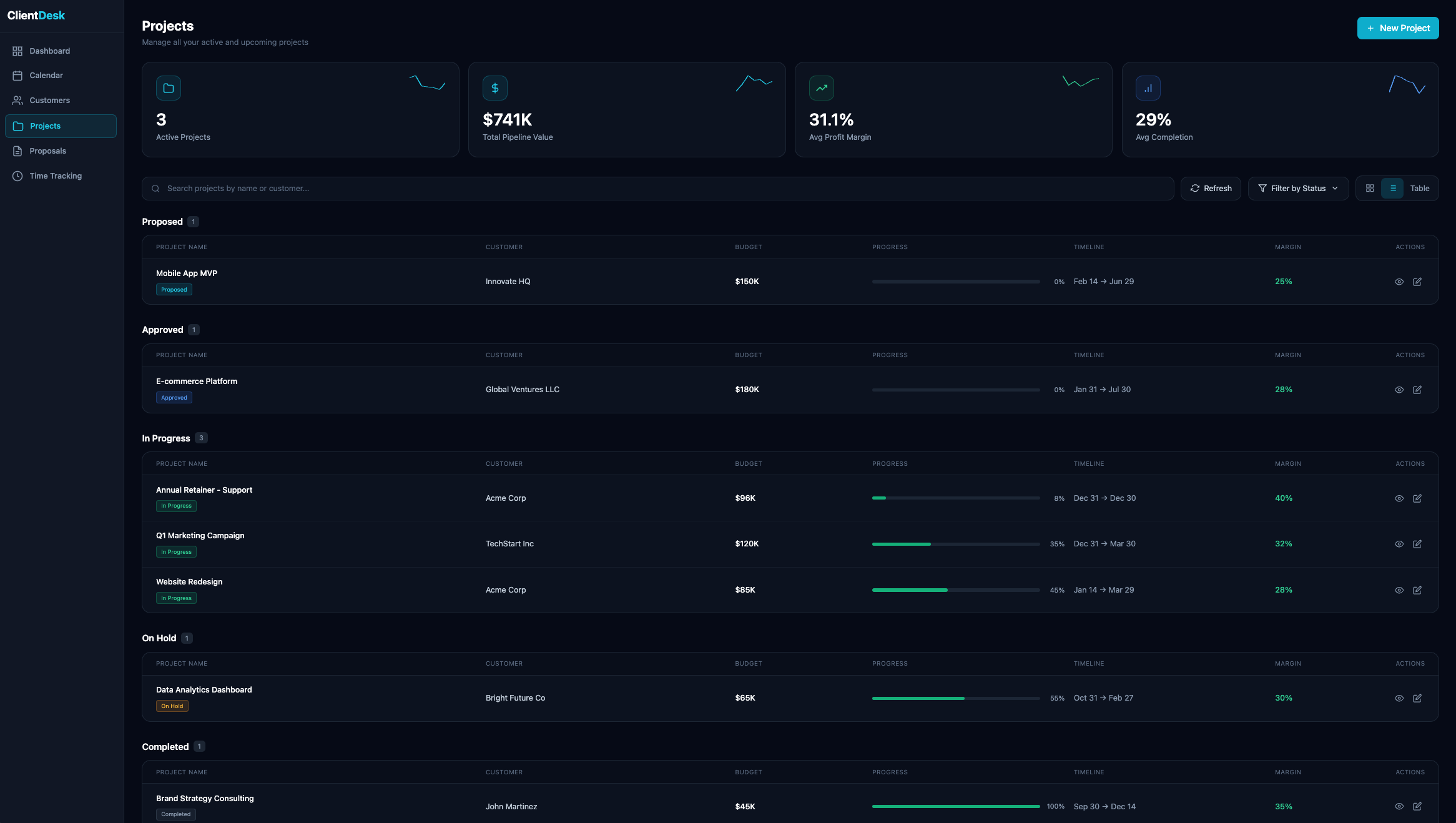Collapse the Completed projects group

(165, 746)
